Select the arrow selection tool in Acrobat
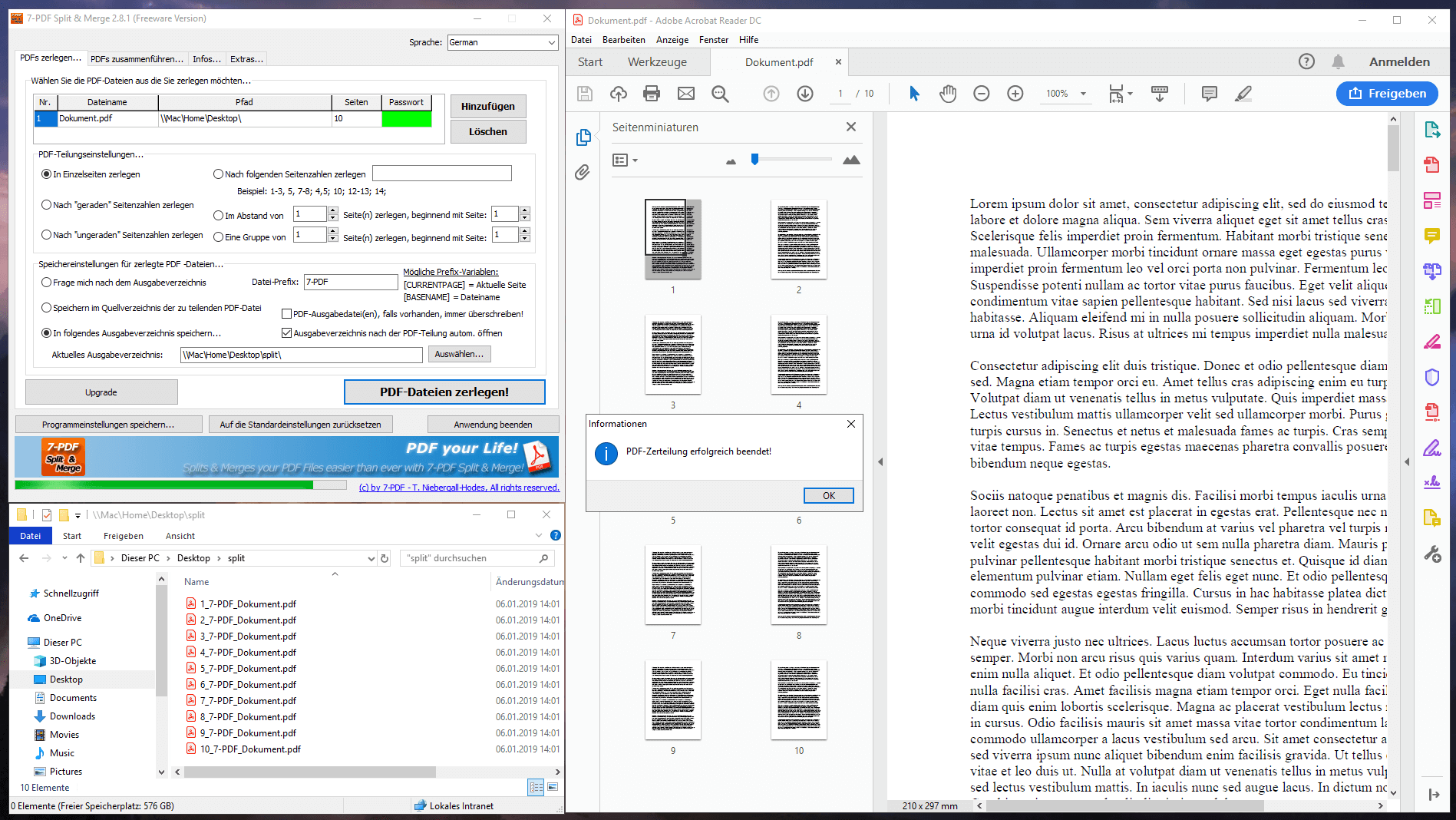1456x820 pixels. [x=914, y=94]
